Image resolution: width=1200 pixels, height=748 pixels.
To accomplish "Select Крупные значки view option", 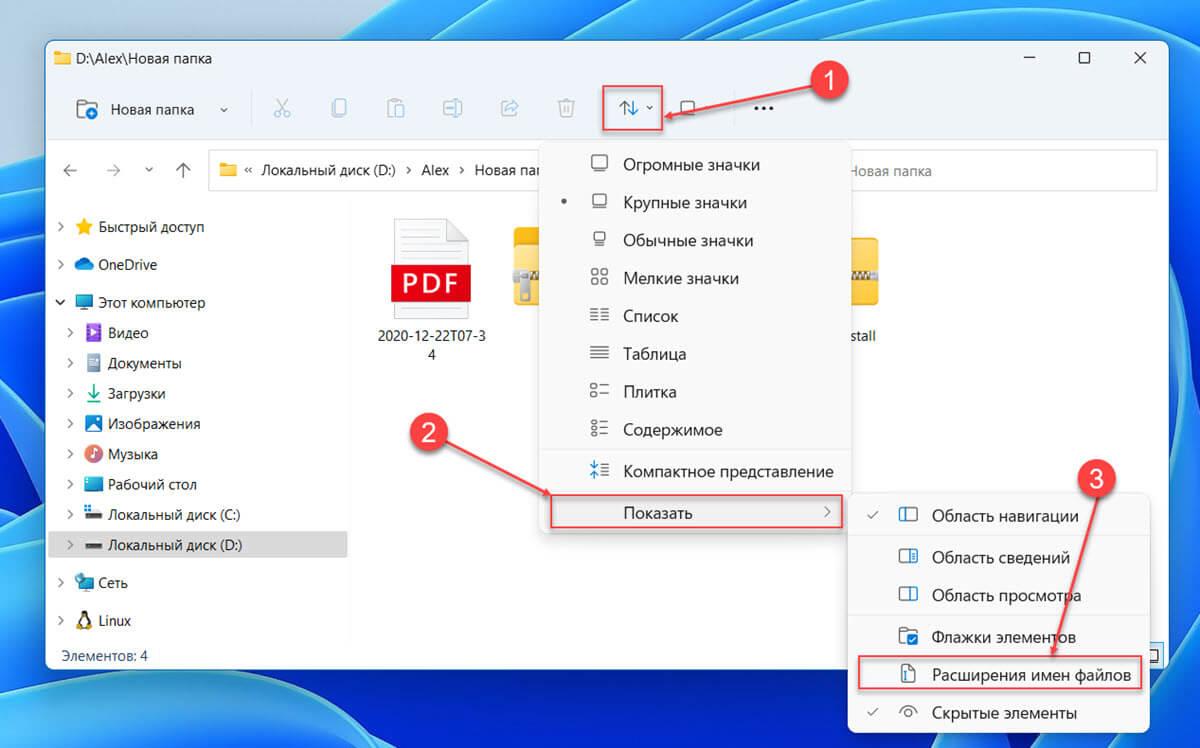I will pyautogui.click(x=695, y=202).
